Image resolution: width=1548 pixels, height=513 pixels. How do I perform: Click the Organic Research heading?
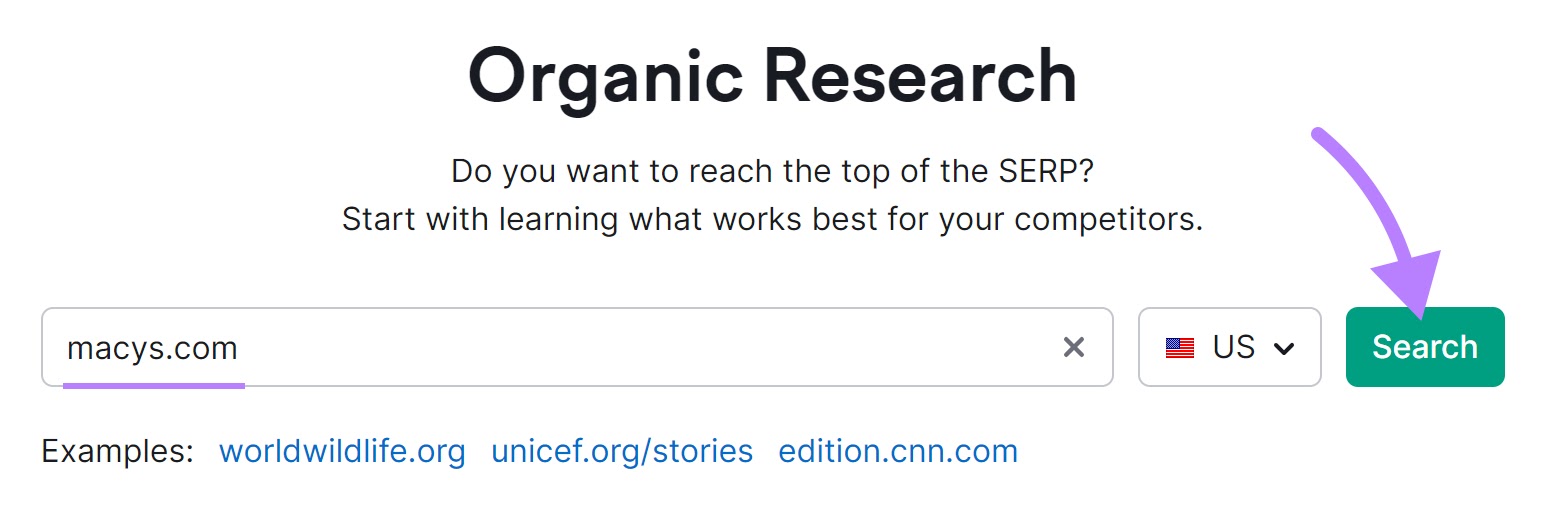772,76
